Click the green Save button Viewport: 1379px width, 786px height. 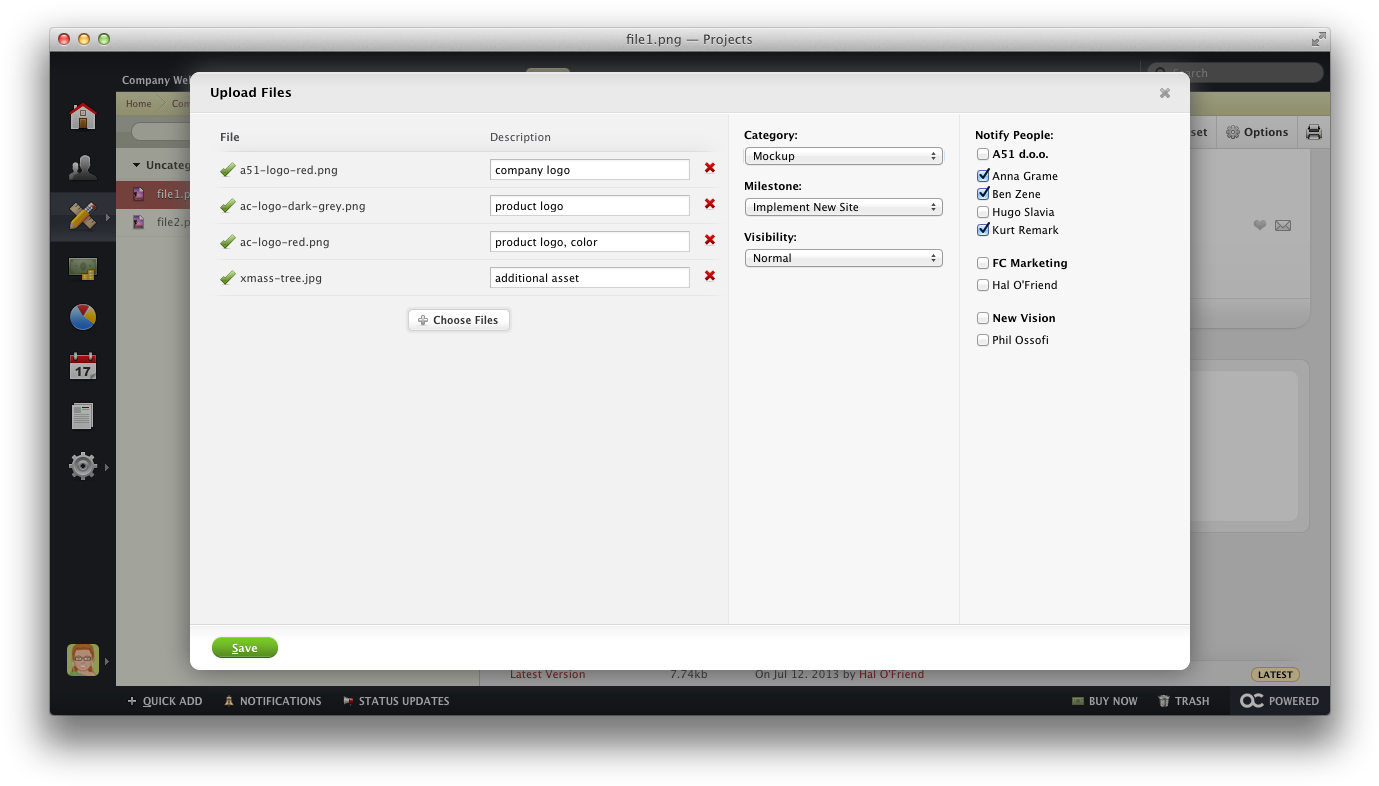click(245, 648)
